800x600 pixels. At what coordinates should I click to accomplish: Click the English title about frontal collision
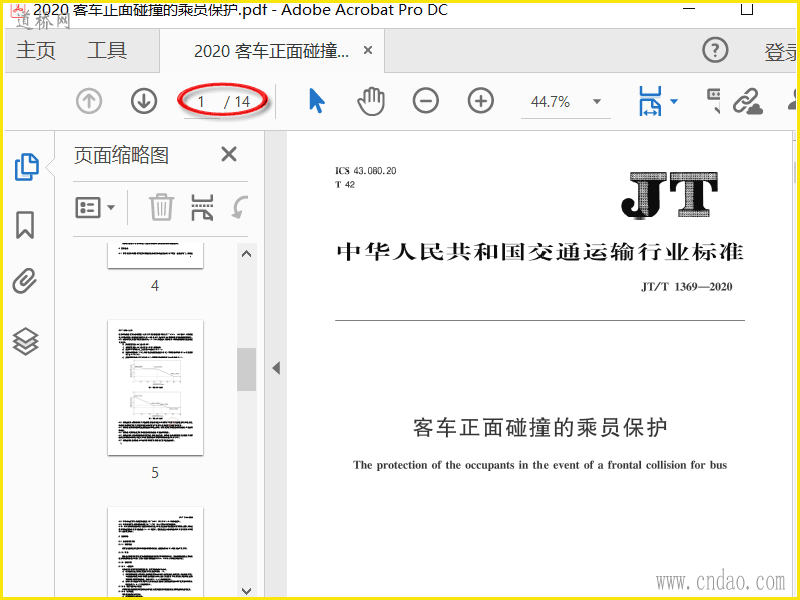[x=540, y=465]
